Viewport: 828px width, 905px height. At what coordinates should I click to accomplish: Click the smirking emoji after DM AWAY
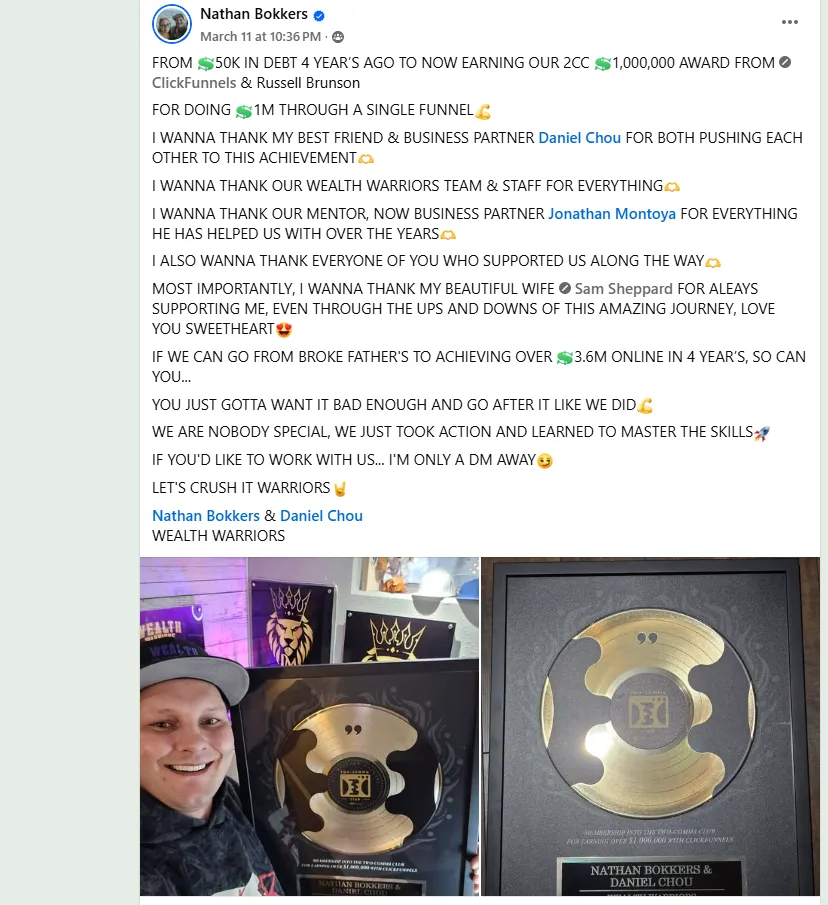coord(545,461)
